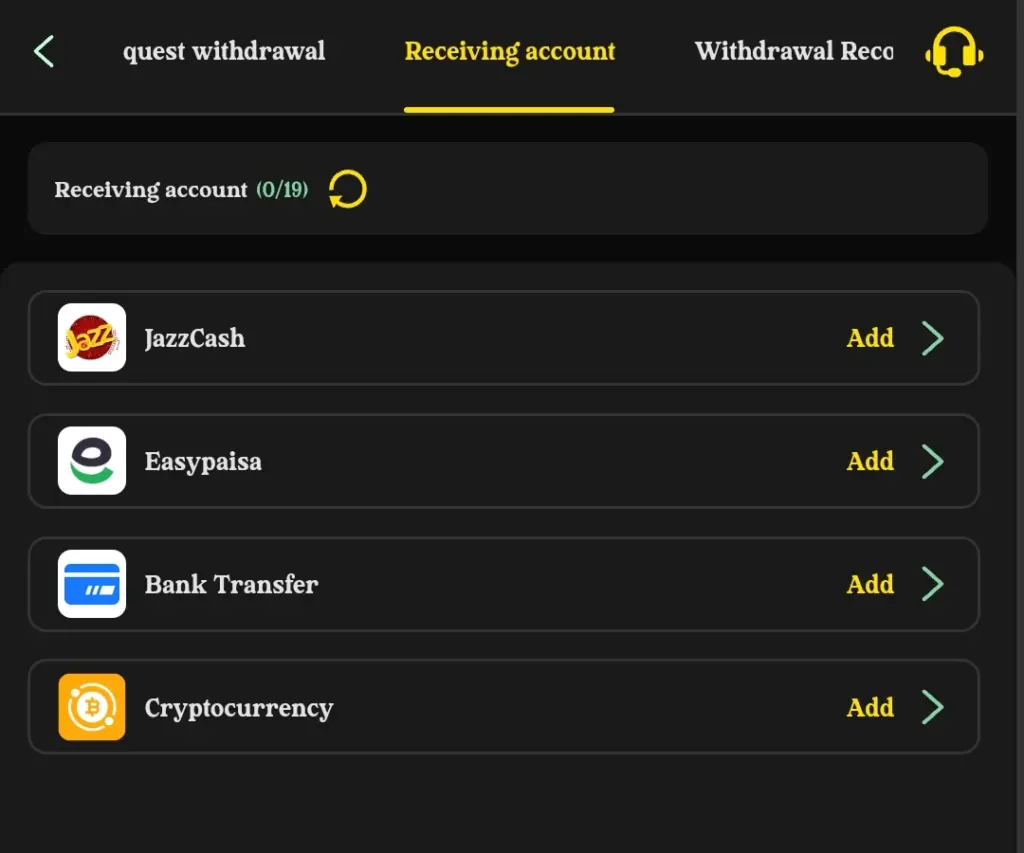Expand Easypaisa row via its chevron
The image size is (1024, 853).
933,461
